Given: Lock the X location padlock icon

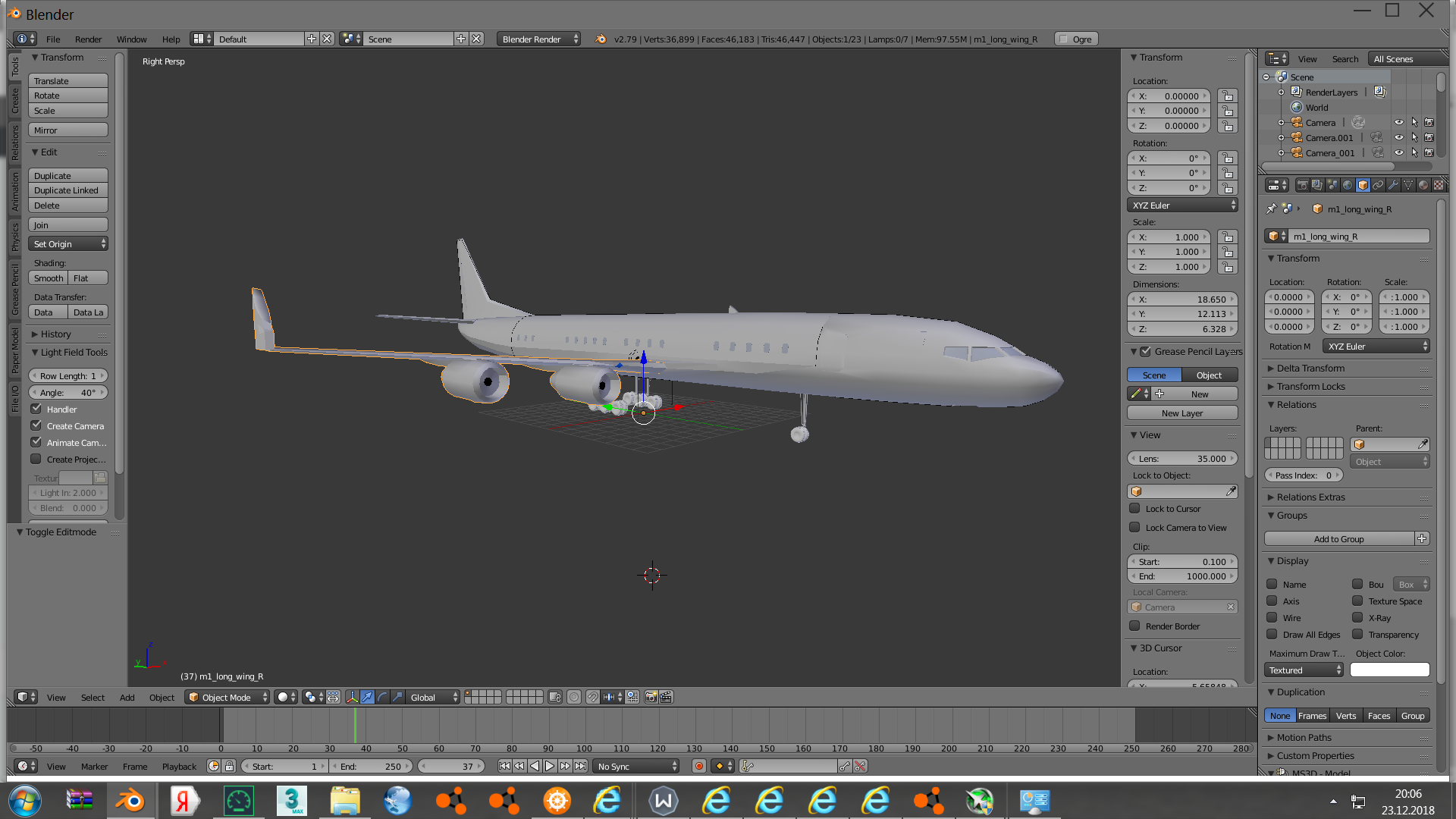Looking at the screenshot, I should tap(1227, 96).
